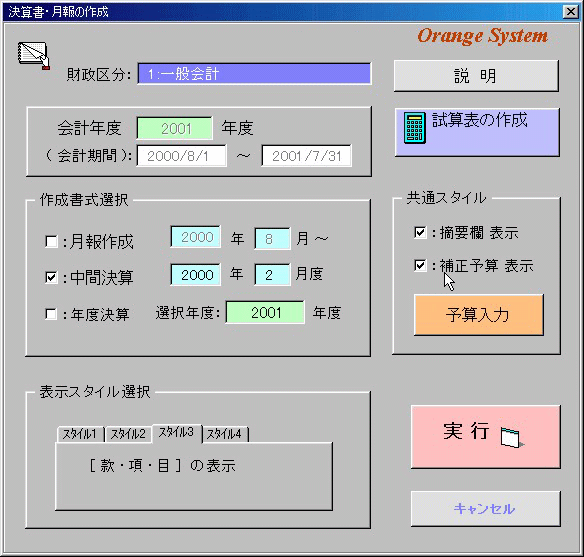Close the 決算書・月報の作成 dialog
This screenshot has width=584, height=557.
[x=571, y=12]
